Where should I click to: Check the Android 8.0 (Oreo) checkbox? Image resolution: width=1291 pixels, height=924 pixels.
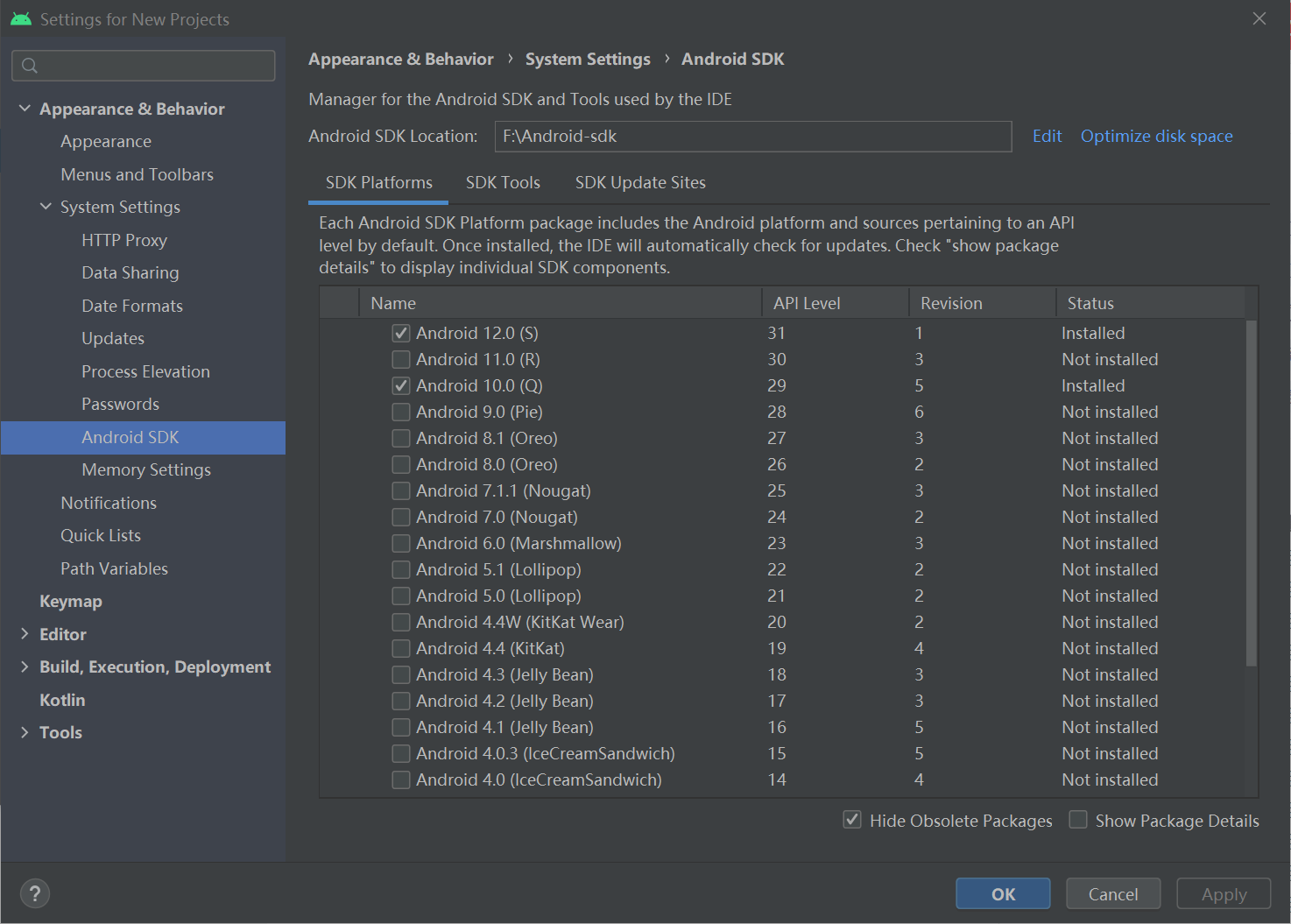pos(401,464)
